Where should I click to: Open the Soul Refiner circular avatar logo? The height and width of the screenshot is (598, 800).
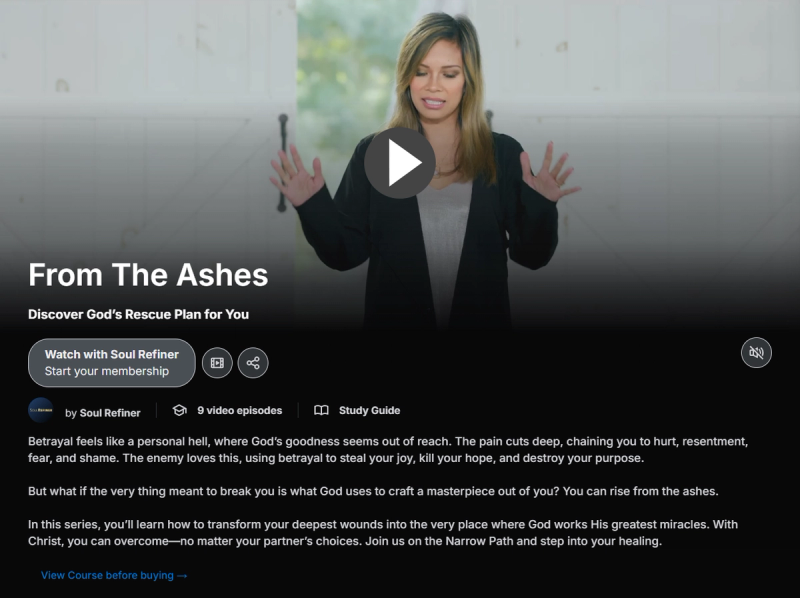tap(41, 410)
